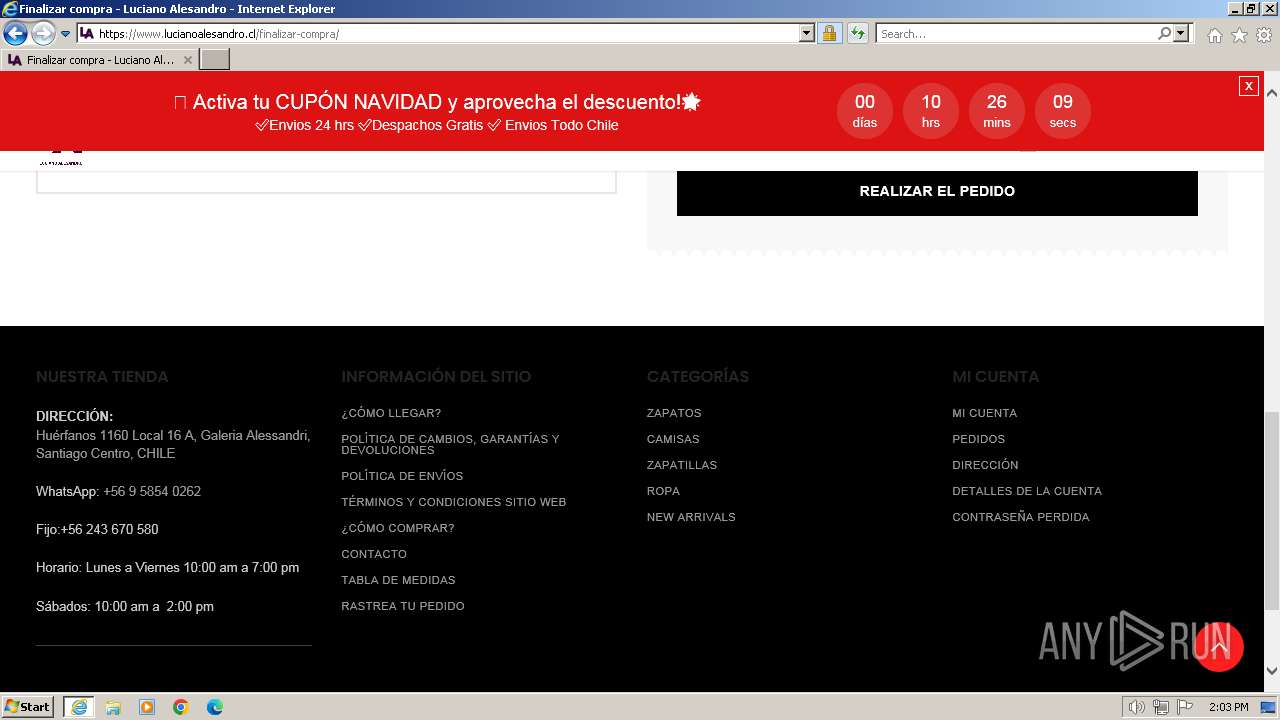Open the Media Player taskbar icon
This screenshot has width=1280, height=720.
(147, 707)
